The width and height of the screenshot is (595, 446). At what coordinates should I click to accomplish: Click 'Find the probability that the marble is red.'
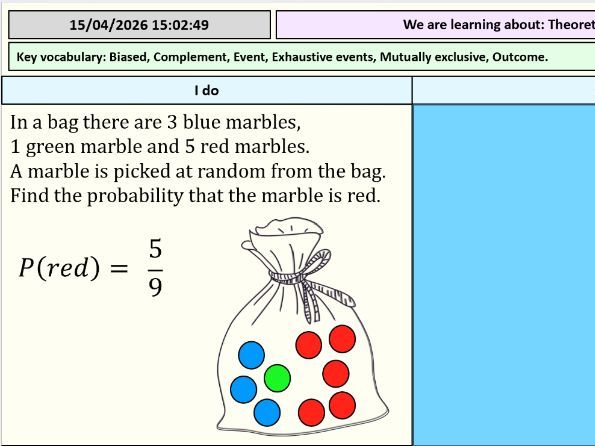point(195,196)
